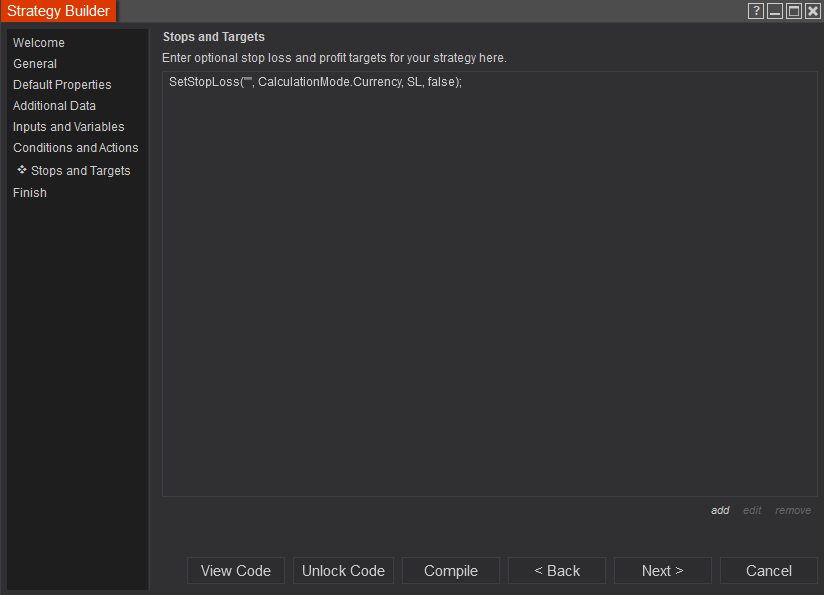Close the Strategy Builder window
The image size is (824, 595).
[x=812, y=11]
